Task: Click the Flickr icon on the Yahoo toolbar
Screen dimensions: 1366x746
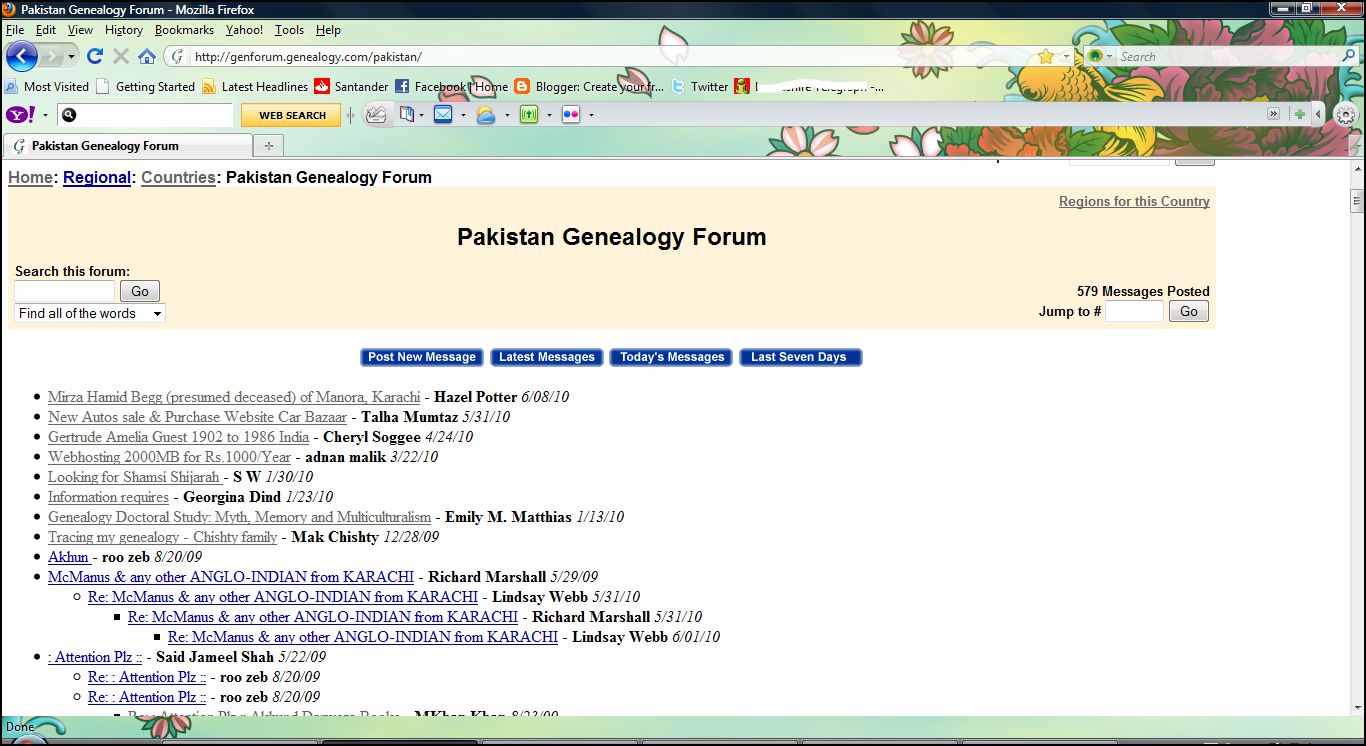Action: click(571, 115)
